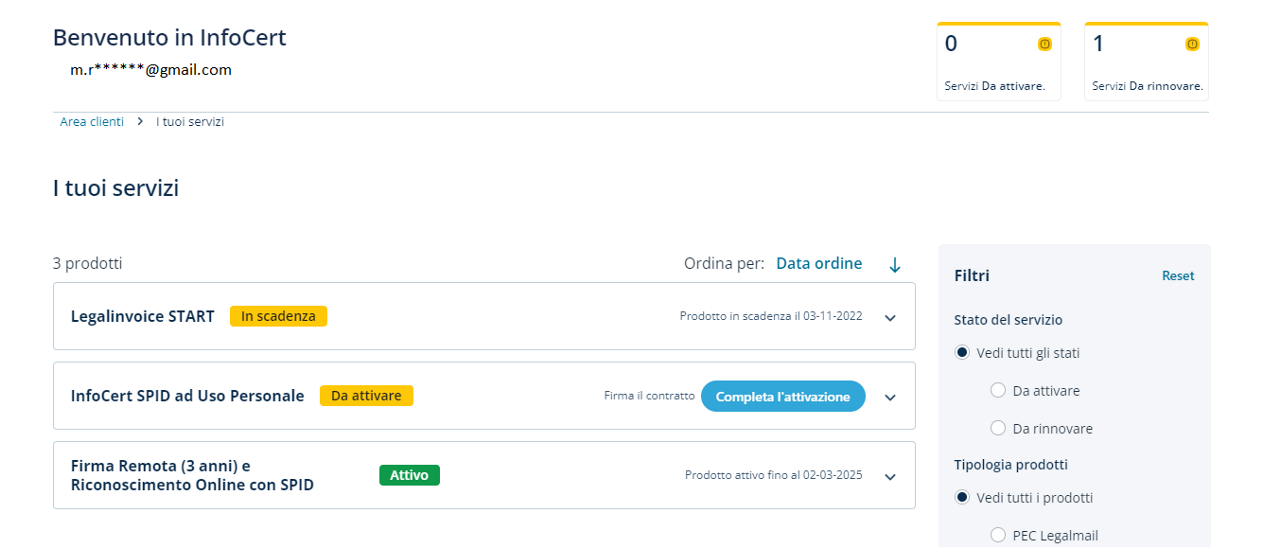Select 'Vedi tutti i prodotti' radio button
1280x548 pixels.
[x=962, y=498]
